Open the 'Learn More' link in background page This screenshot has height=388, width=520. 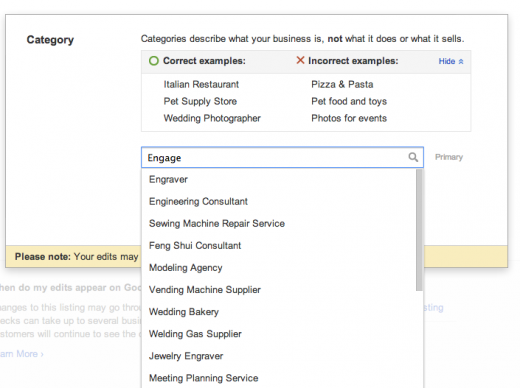21,354
